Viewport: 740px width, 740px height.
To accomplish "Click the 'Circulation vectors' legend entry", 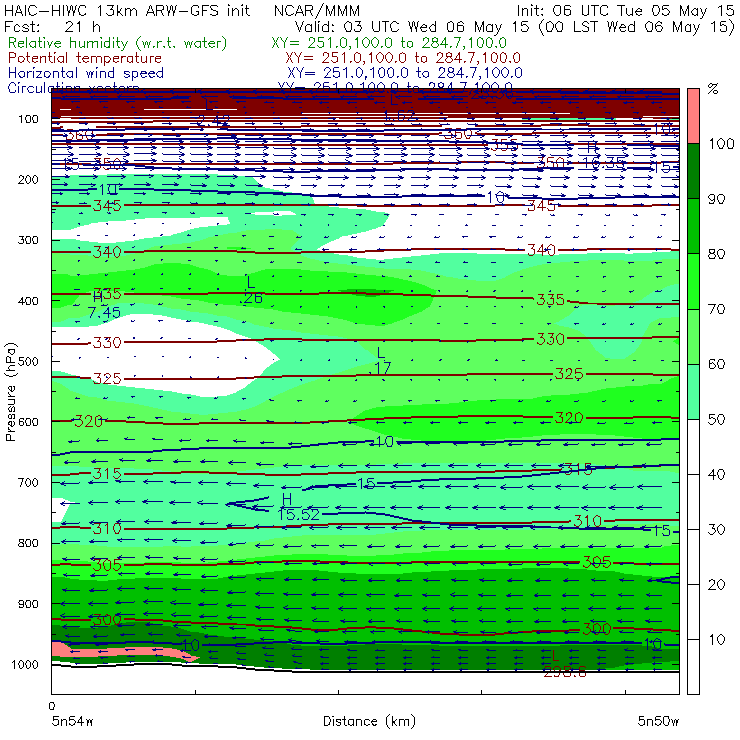I will click(x=74, y=87).
